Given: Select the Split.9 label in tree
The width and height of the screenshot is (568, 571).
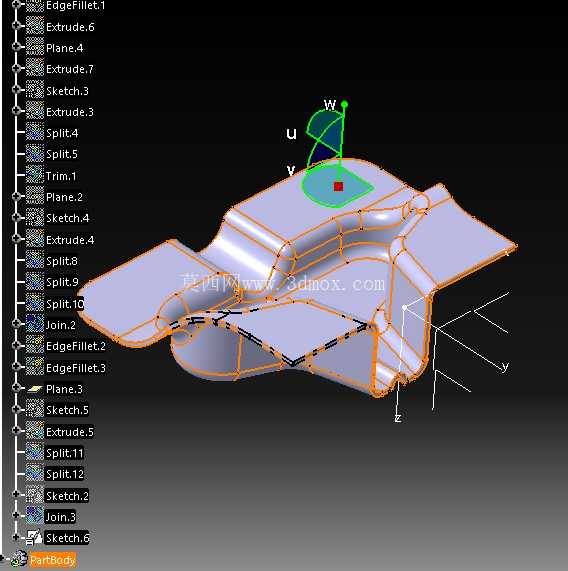Looking at the screenshot, I should [x=62, y=282].
